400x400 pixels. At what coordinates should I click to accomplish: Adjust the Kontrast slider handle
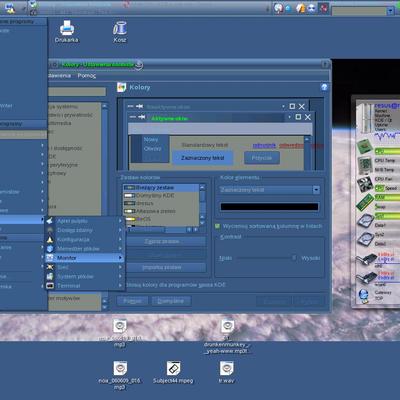pyautogui.click(x=294, y=258)
